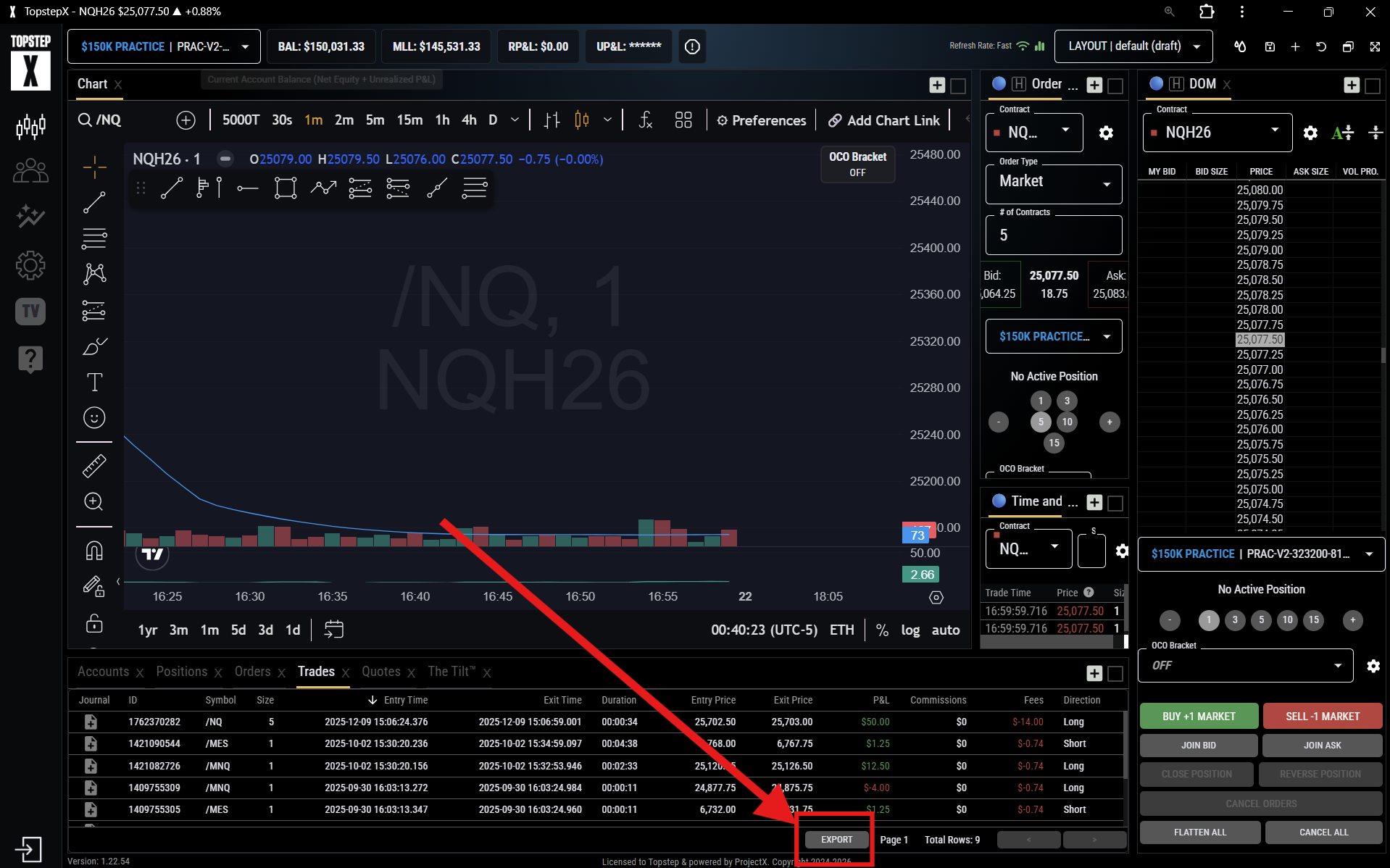The image size is (1390, 868).
Task: Enable log price scale
Action: point(910,630)
